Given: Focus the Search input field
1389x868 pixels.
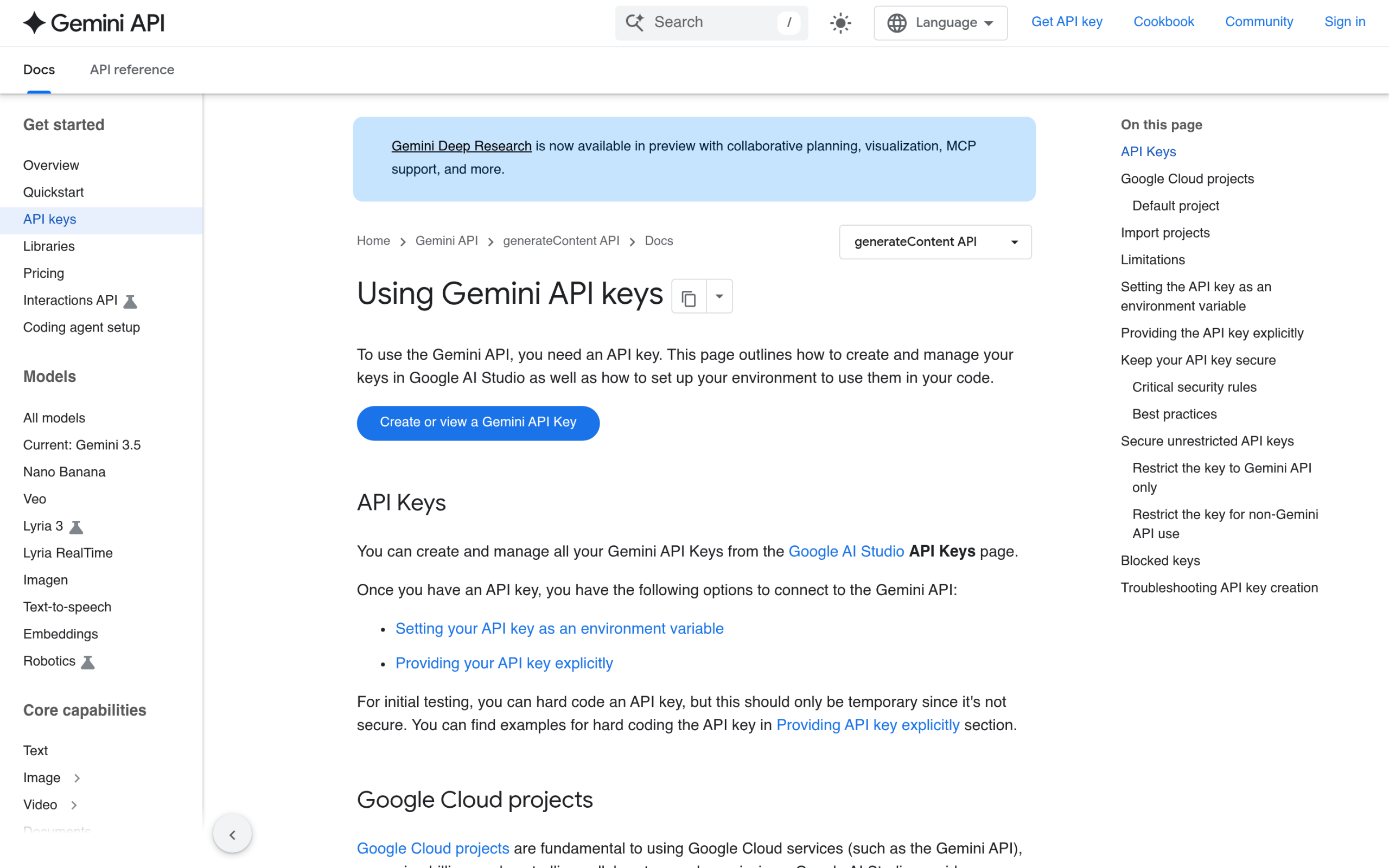Looking at the screenshot, I should [711, 23].
